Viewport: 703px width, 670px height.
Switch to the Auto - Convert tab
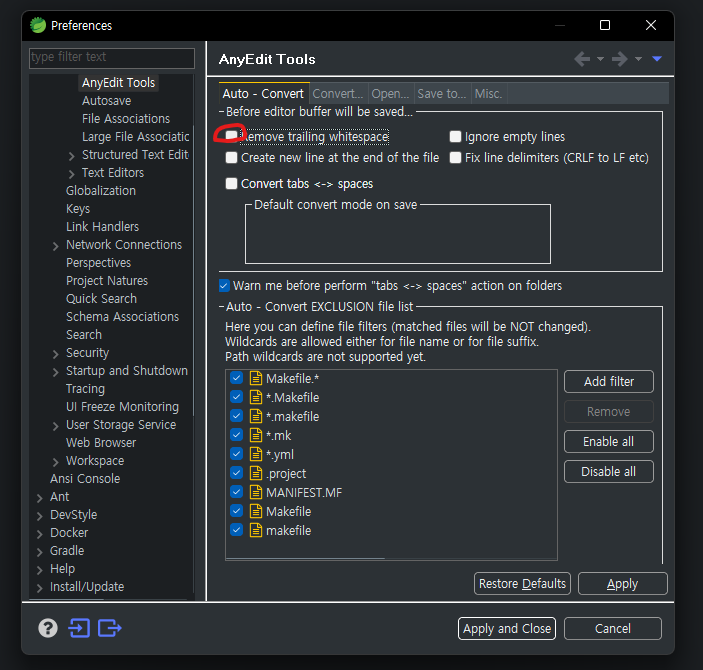coord(264,93)
